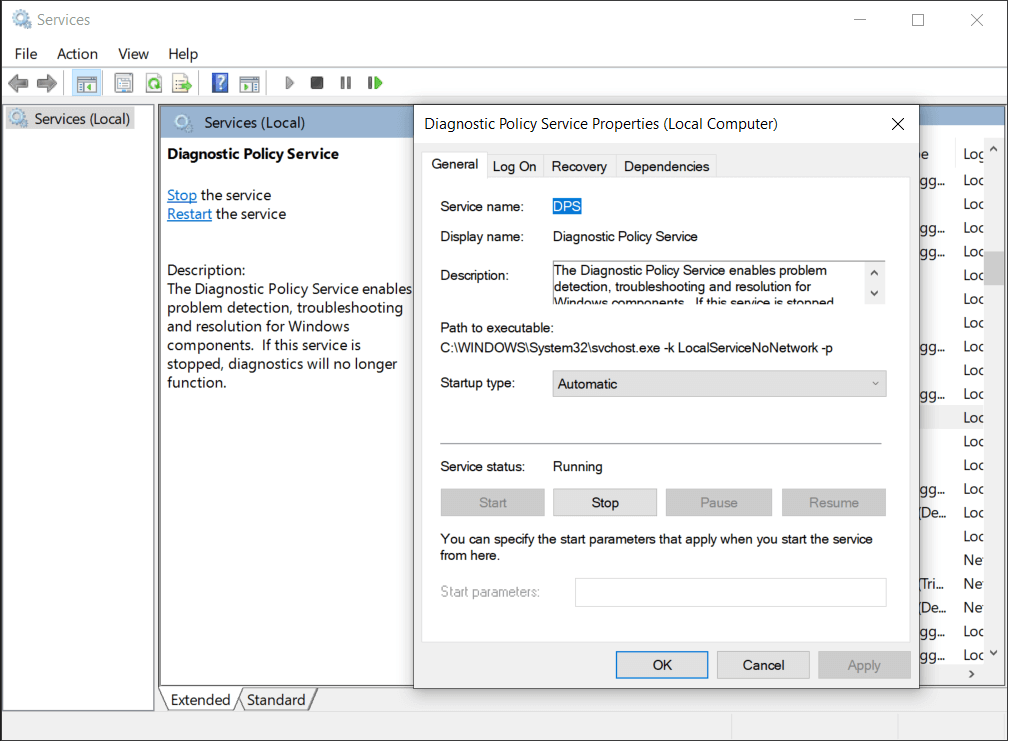This screenshot has height=741, width=1009.
Task: Switch to Standard view tab at bottom
Action: click(276, 700)
